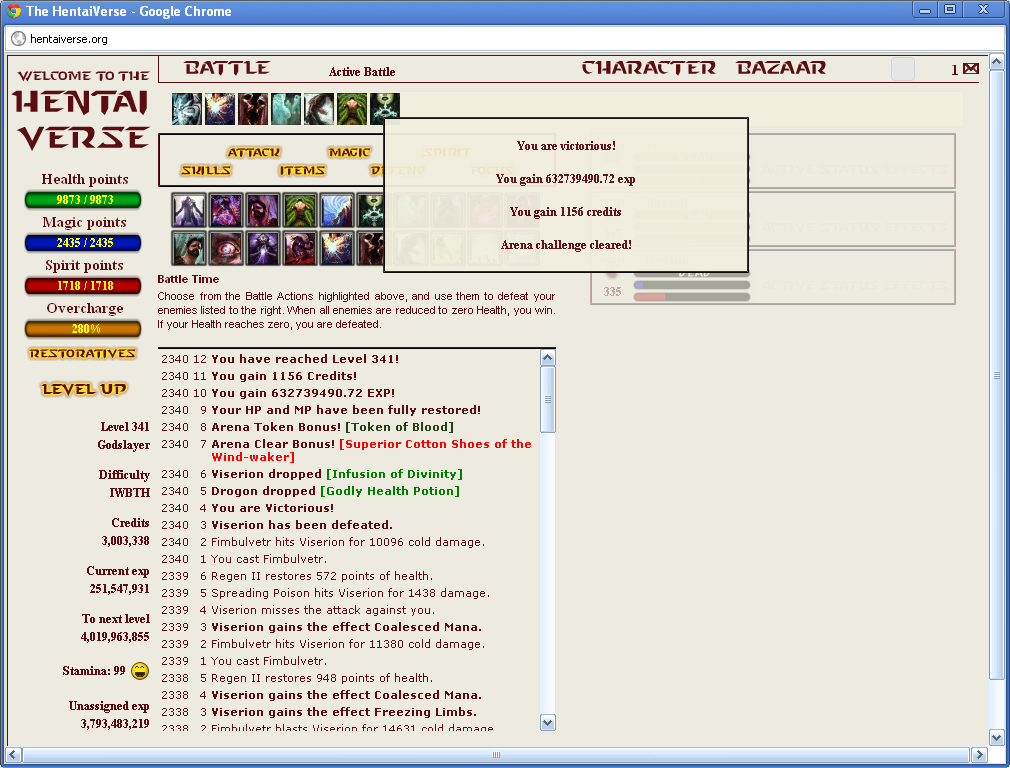
Task: Use quickbar spell with purple lightning figure
Action: point(225,210)
